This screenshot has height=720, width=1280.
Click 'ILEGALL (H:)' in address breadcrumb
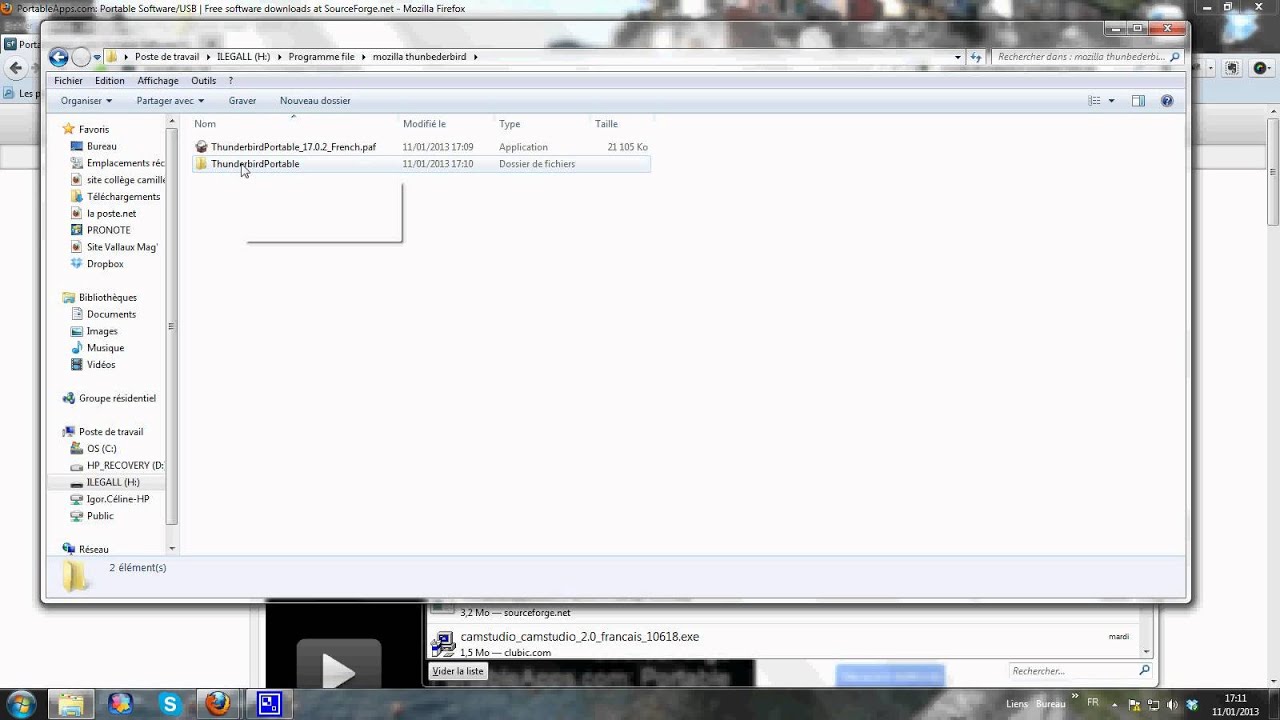(244, 57)
